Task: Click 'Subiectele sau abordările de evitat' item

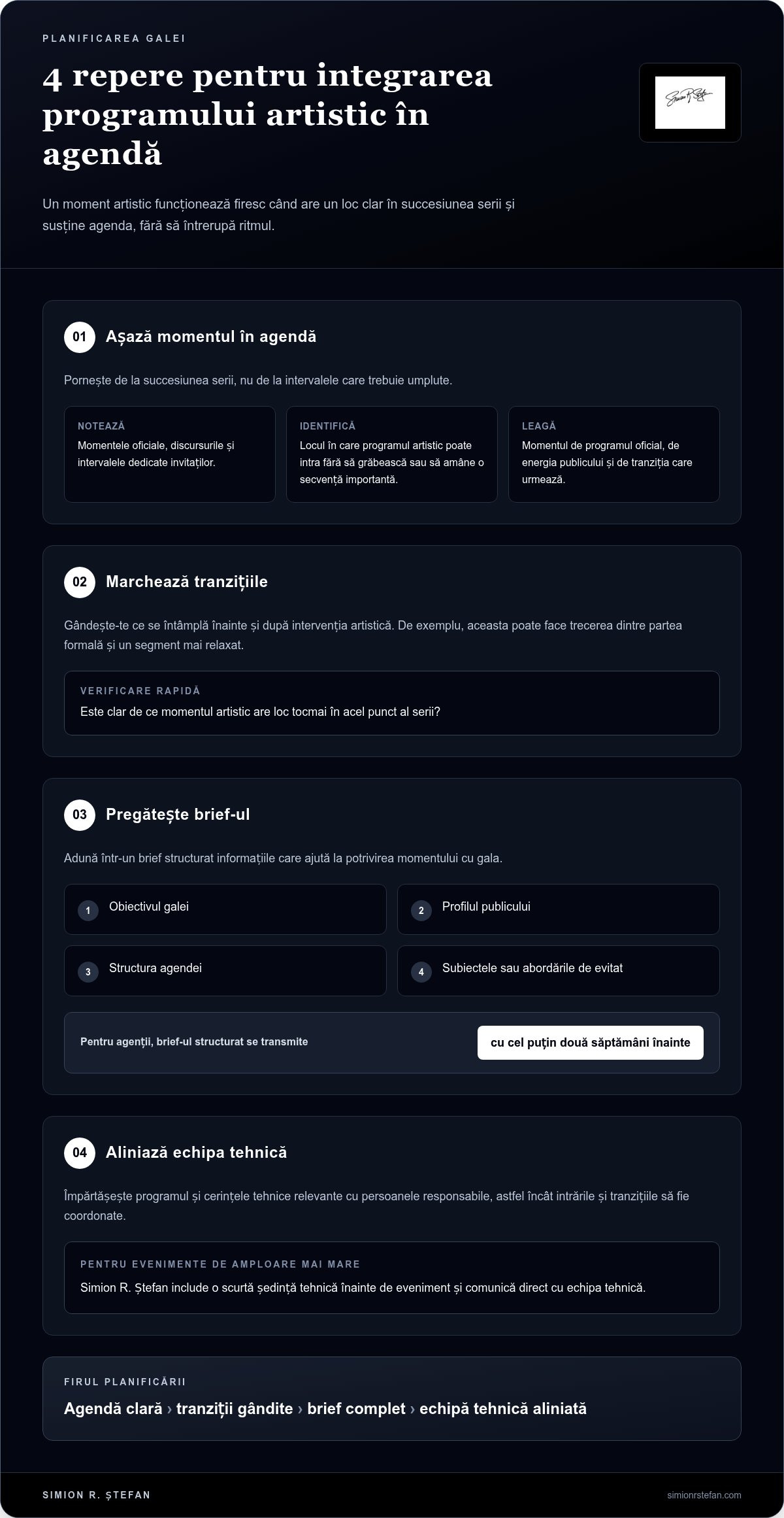Action: (559, 971)
